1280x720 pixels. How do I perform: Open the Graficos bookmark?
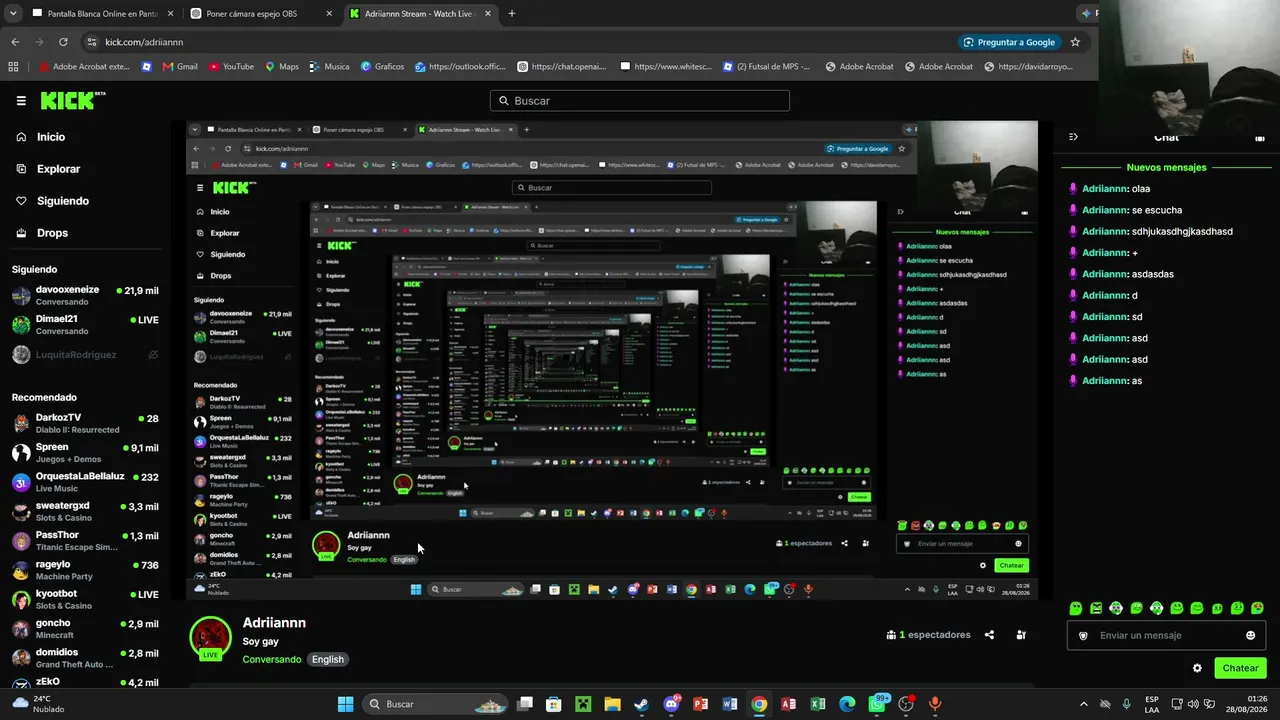coord(382,67)
